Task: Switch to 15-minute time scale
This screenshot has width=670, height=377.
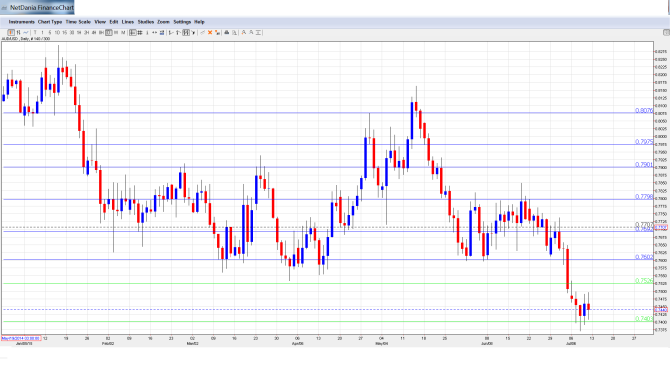Action: pos(65,32)
